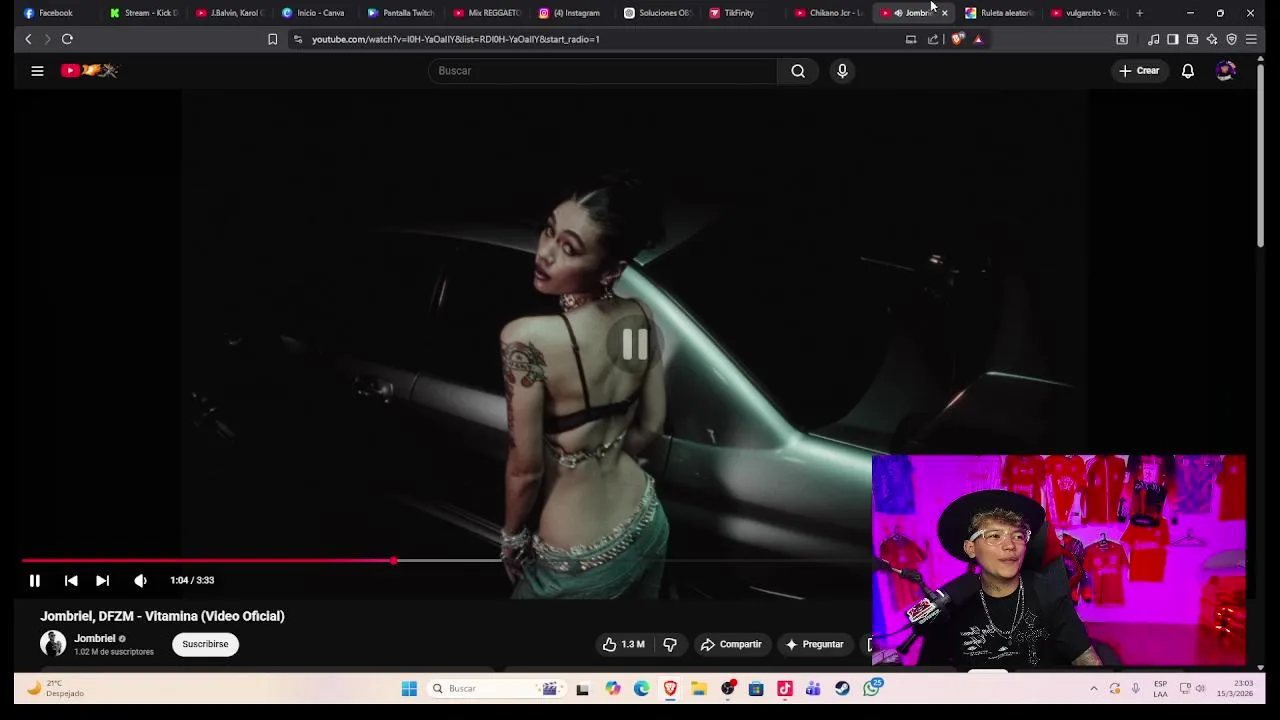Viewport: 1280px width, 720px height.
Task: Open YouTube notifications bell
Action: coord(1188,71)
